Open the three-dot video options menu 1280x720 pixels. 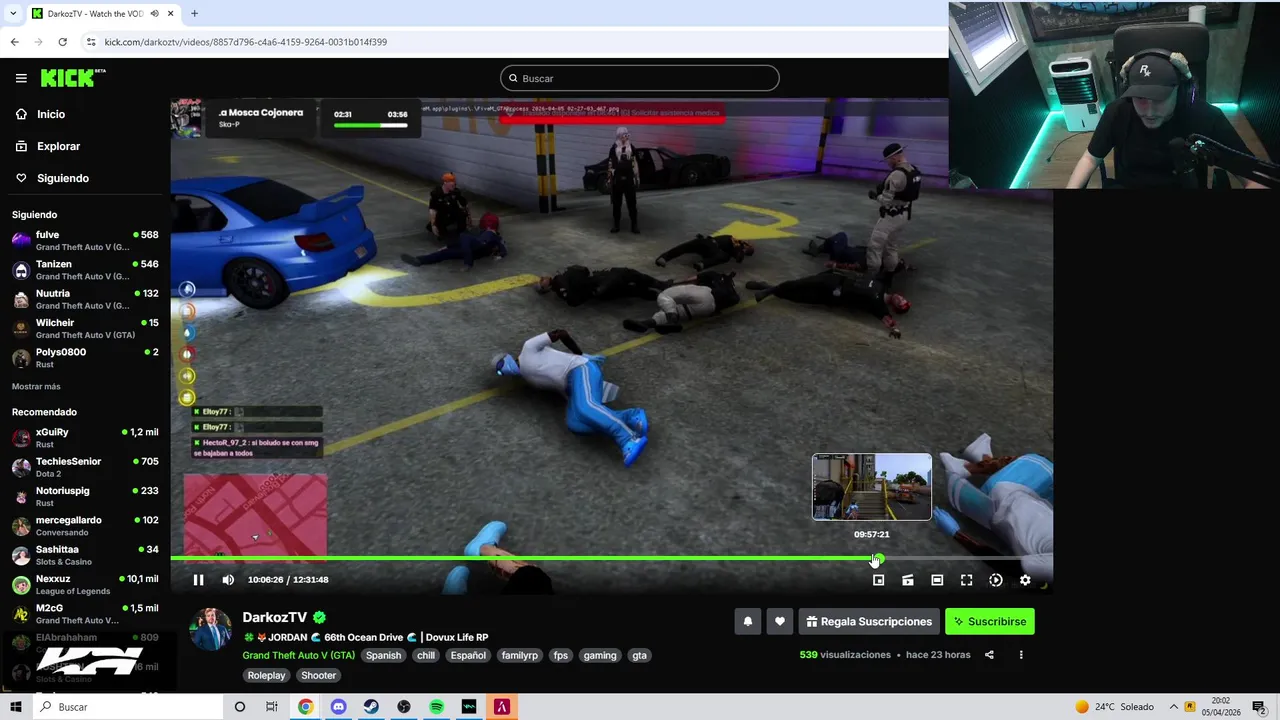click(1021, 655)
